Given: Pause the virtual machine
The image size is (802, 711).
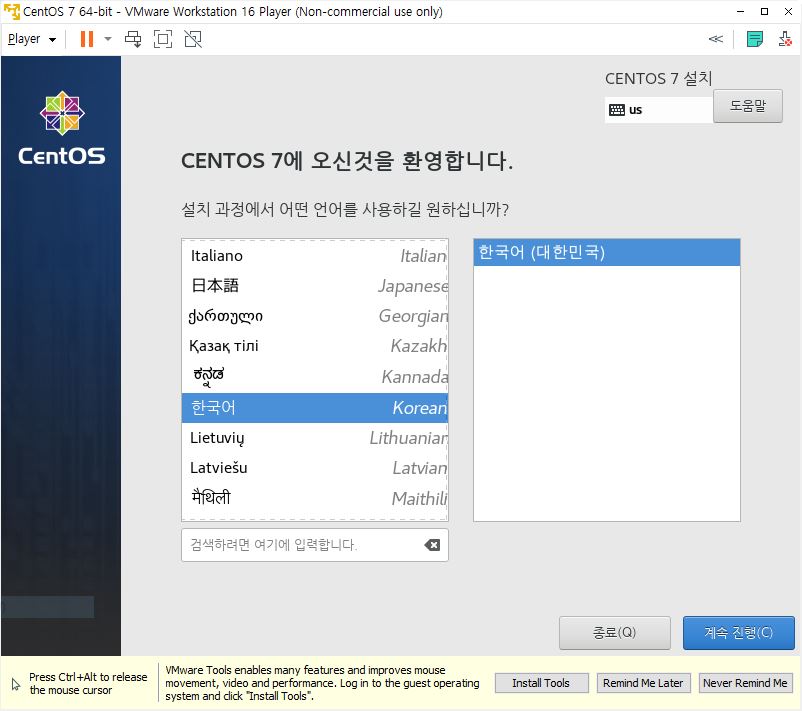Looking at the screenshot, I should (87, 39).
